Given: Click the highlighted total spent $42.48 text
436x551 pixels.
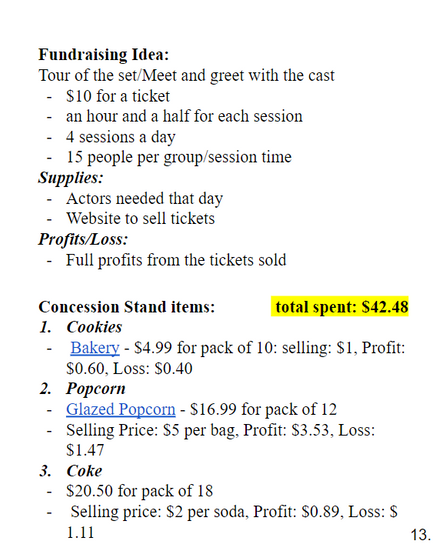Looking at the screenshot, I should tap(340, 306).
